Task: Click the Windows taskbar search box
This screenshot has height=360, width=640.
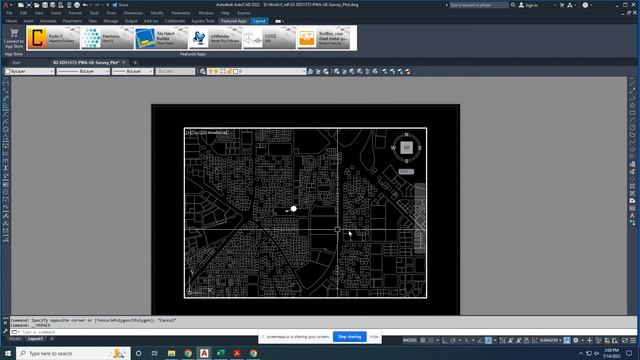Action: pyautogui.click(x=73, y=353)
